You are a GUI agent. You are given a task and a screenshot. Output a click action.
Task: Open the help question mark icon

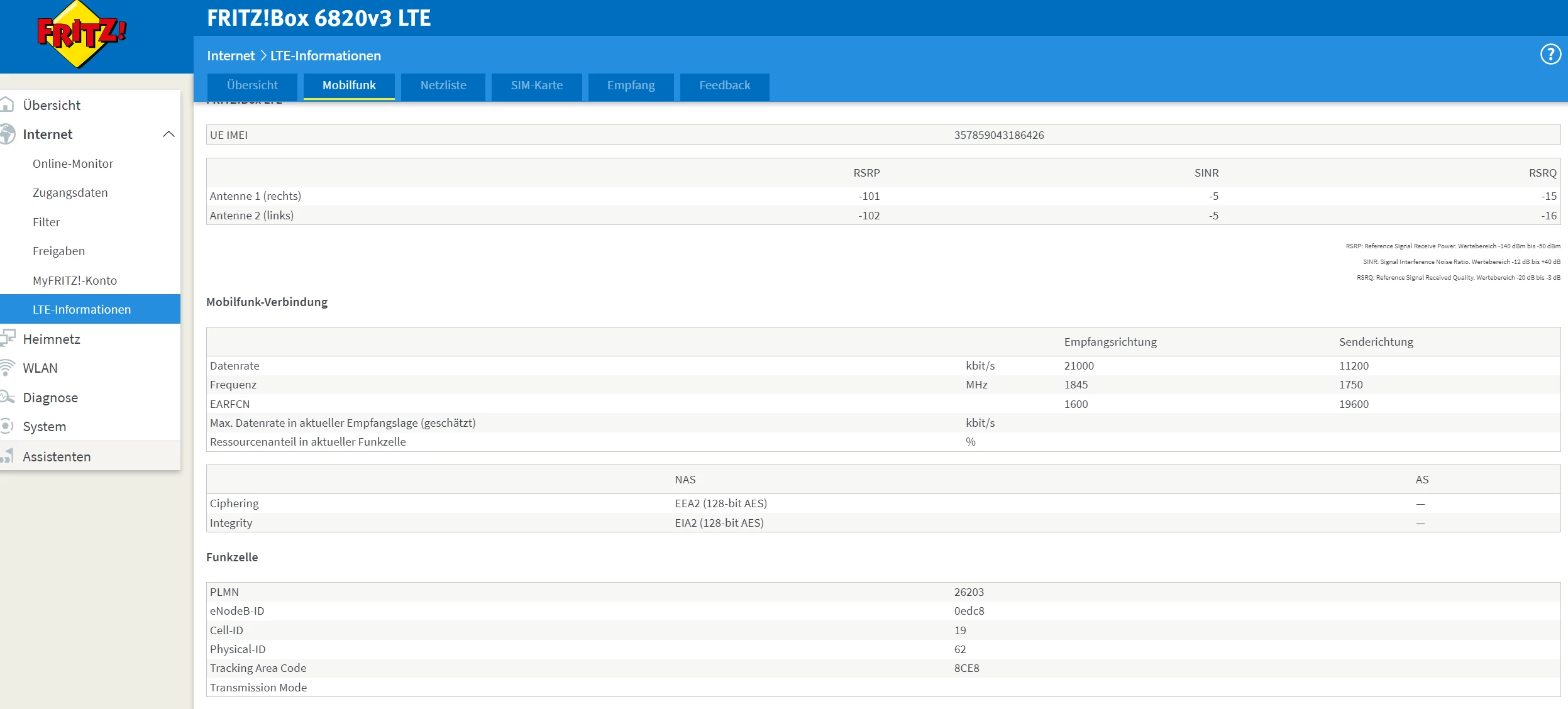coord(1550,55)
